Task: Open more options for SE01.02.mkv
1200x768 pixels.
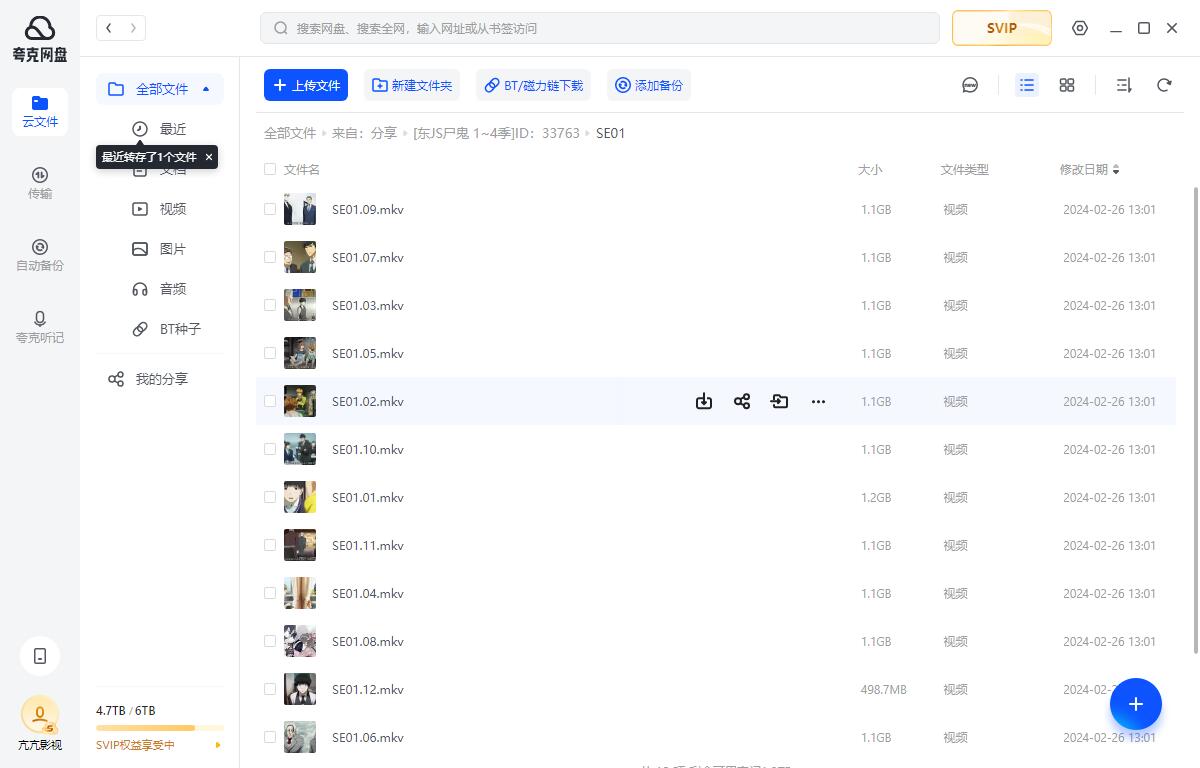Action: (x=818, y=401)
